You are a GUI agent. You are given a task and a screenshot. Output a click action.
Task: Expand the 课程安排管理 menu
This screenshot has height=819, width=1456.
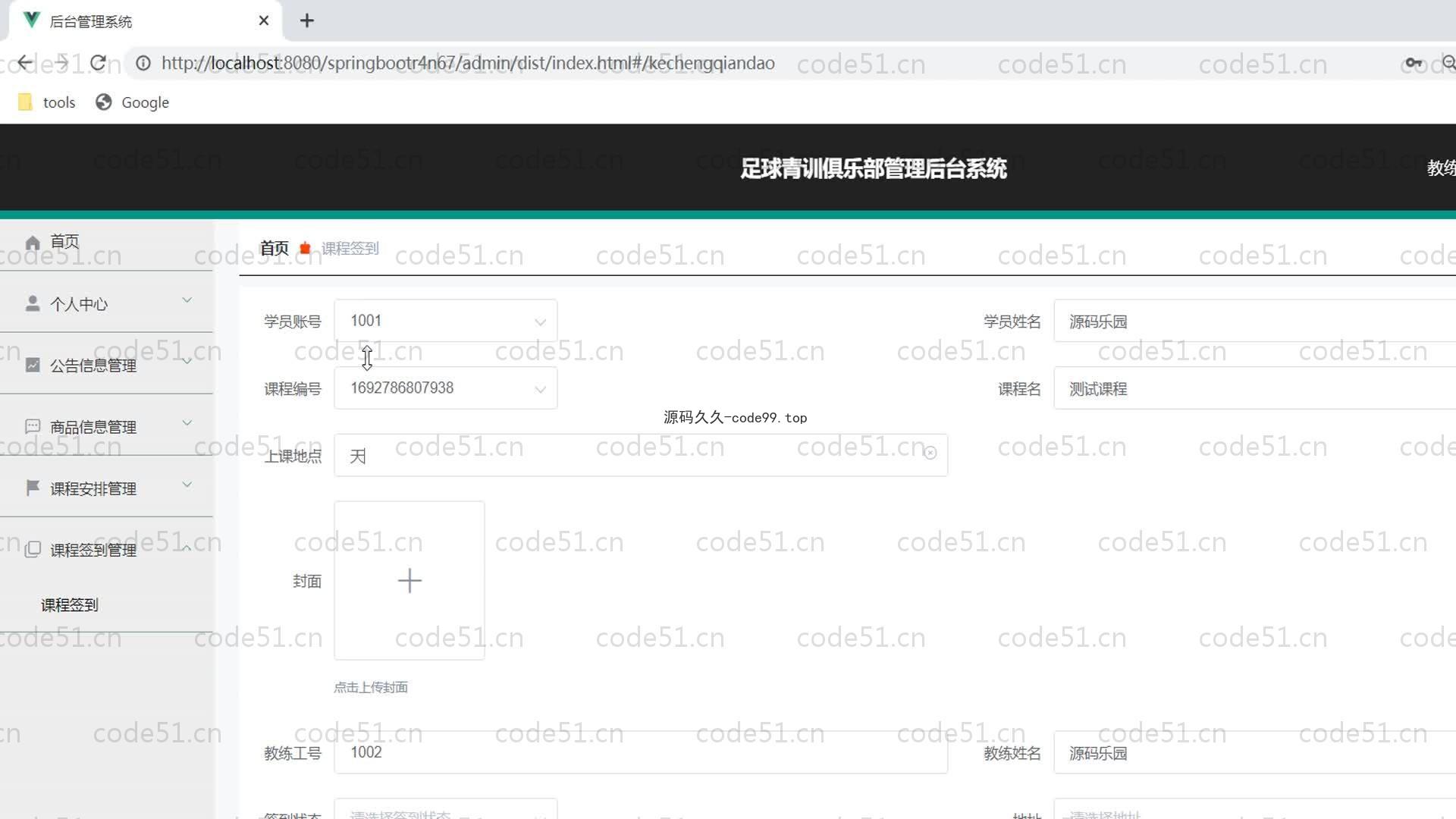[106, 488]
